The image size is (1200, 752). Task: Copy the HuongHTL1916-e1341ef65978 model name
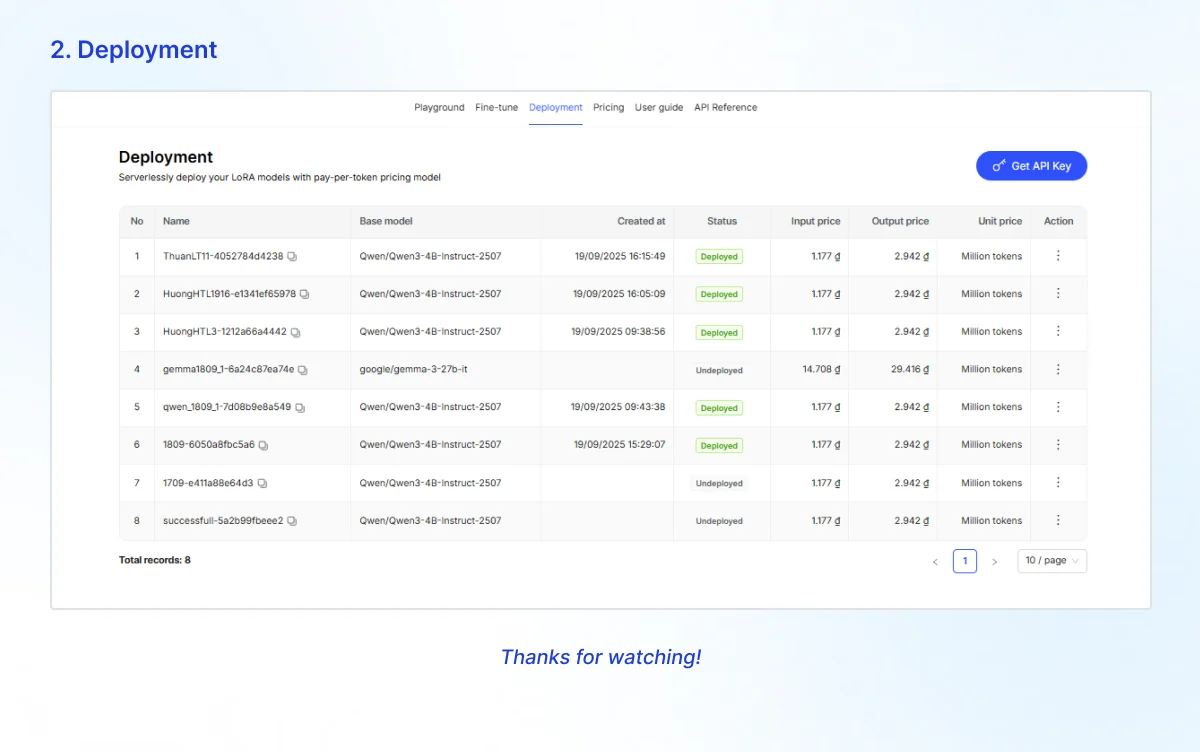pyautogui.click(x=304, y=295)
